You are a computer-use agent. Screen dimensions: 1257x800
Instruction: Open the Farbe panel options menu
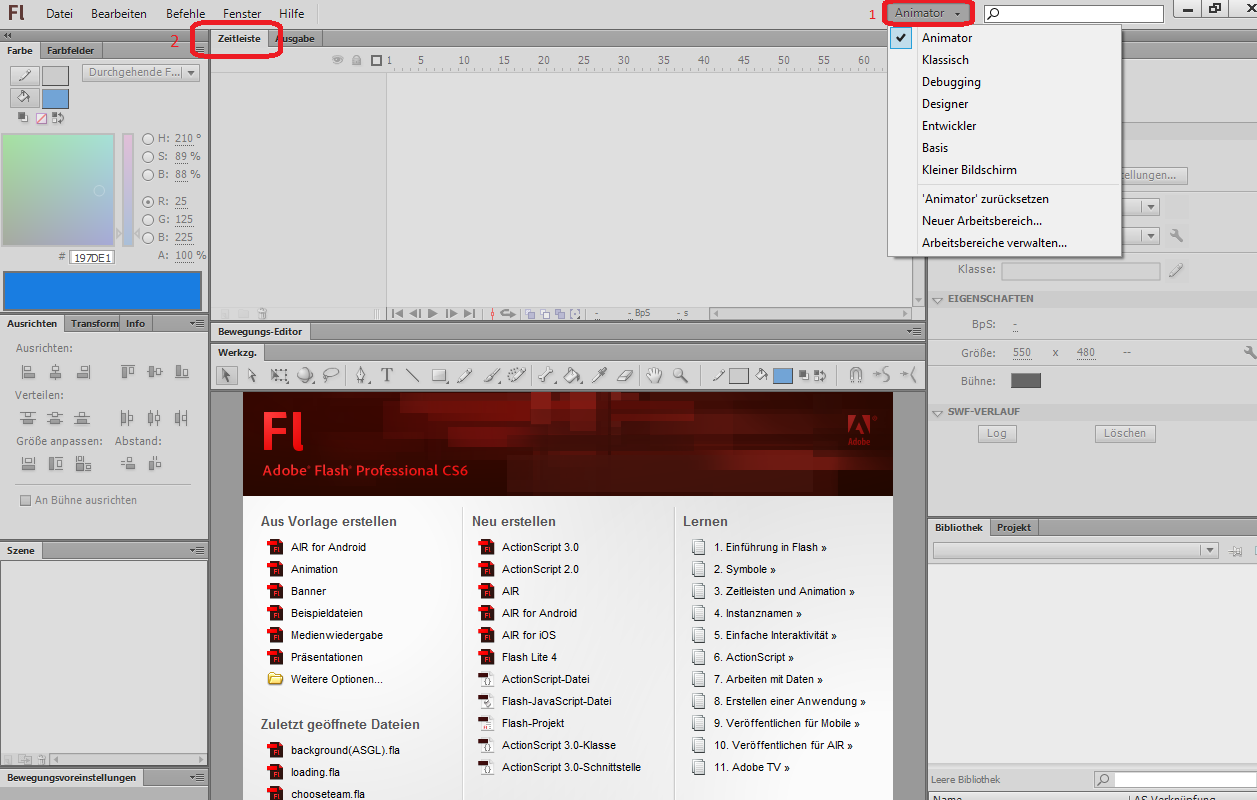(x=199, y=50)
